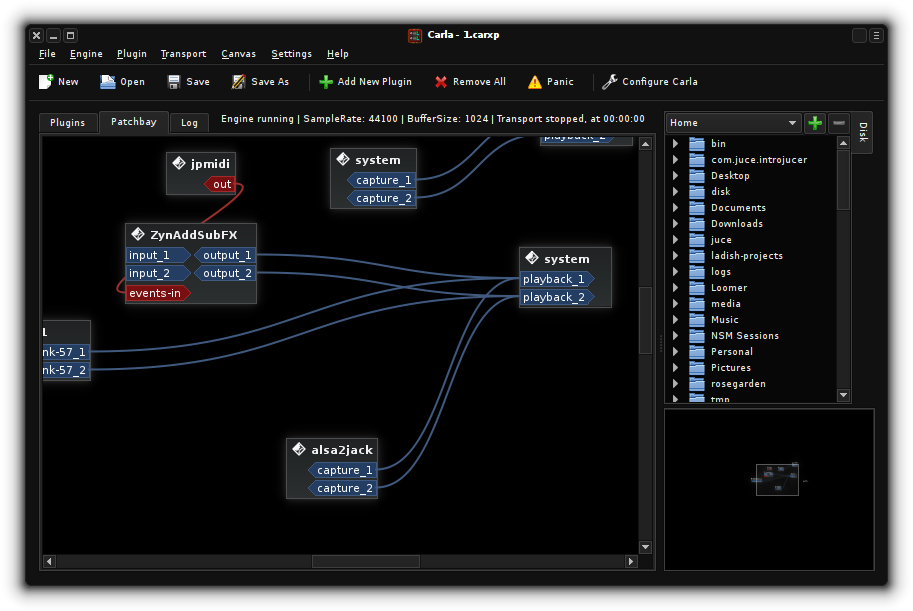Select the ZynAddSubFX events-in port
The height and width of the screenshot is (611, 913).
(x=156, y=293)
